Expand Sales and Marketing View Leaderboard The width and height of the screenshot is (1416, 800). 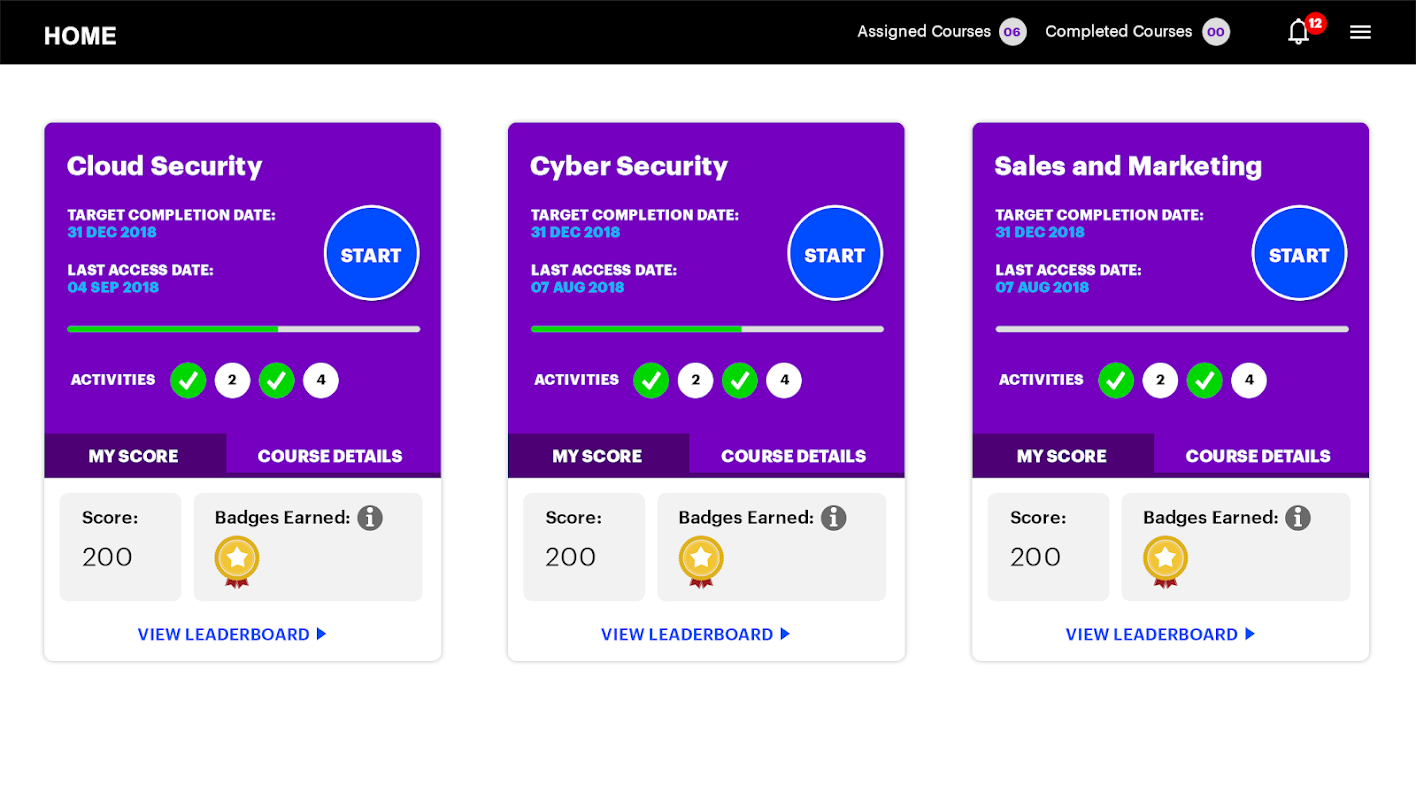(1160, 634)
